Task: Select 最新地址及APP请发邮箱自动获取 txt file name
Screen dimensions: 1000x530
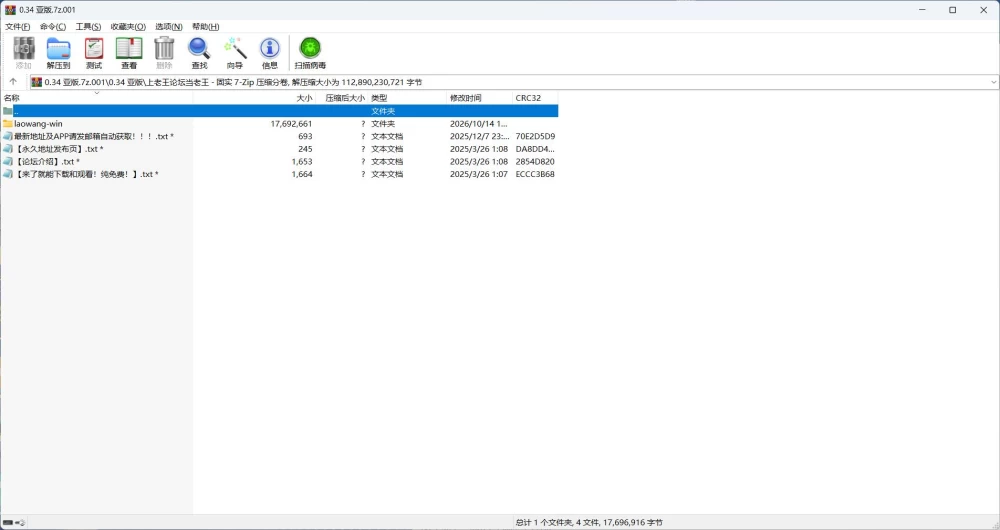Action: pos(94,136)
